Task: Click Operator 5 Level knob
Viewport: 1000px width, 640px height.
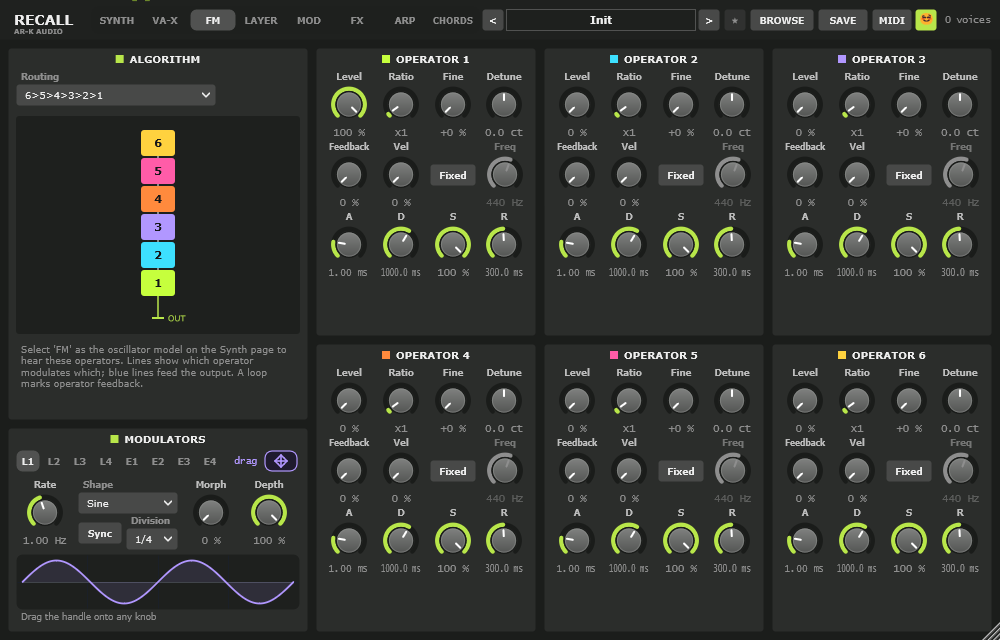Action: pos(577,400)
